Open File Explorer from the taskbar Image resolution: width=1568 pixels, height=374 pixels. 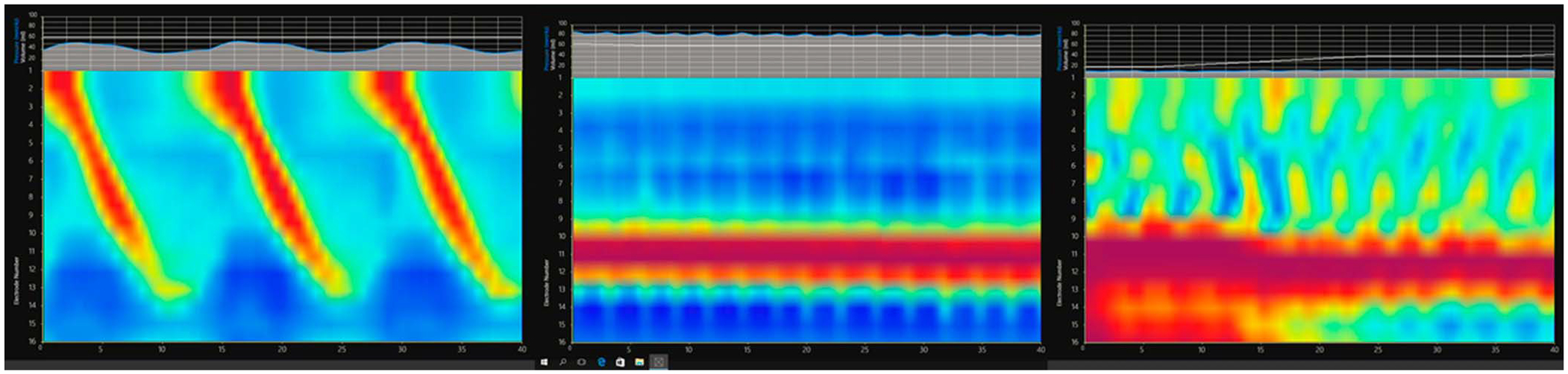click(x=639, y=362)
